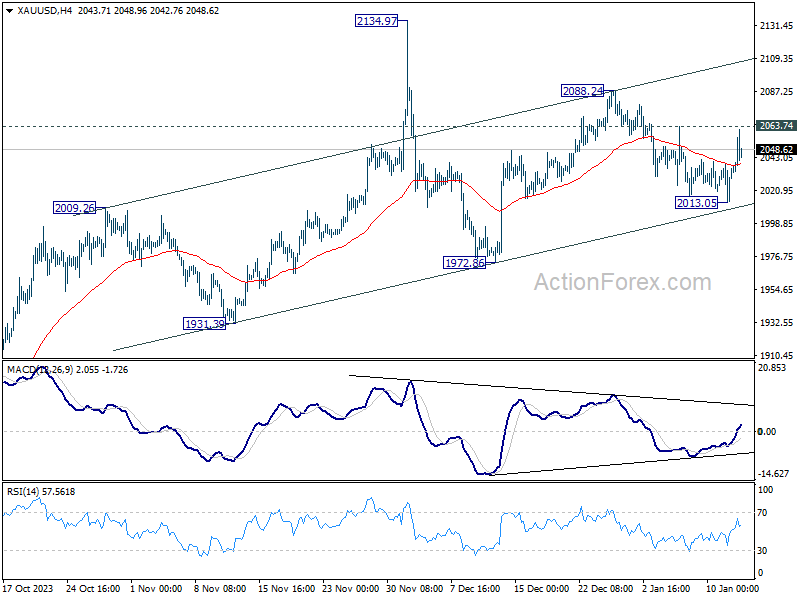Click the 2009.26 price label
This screenshot has height=600, width=800.
pos(74,208)
